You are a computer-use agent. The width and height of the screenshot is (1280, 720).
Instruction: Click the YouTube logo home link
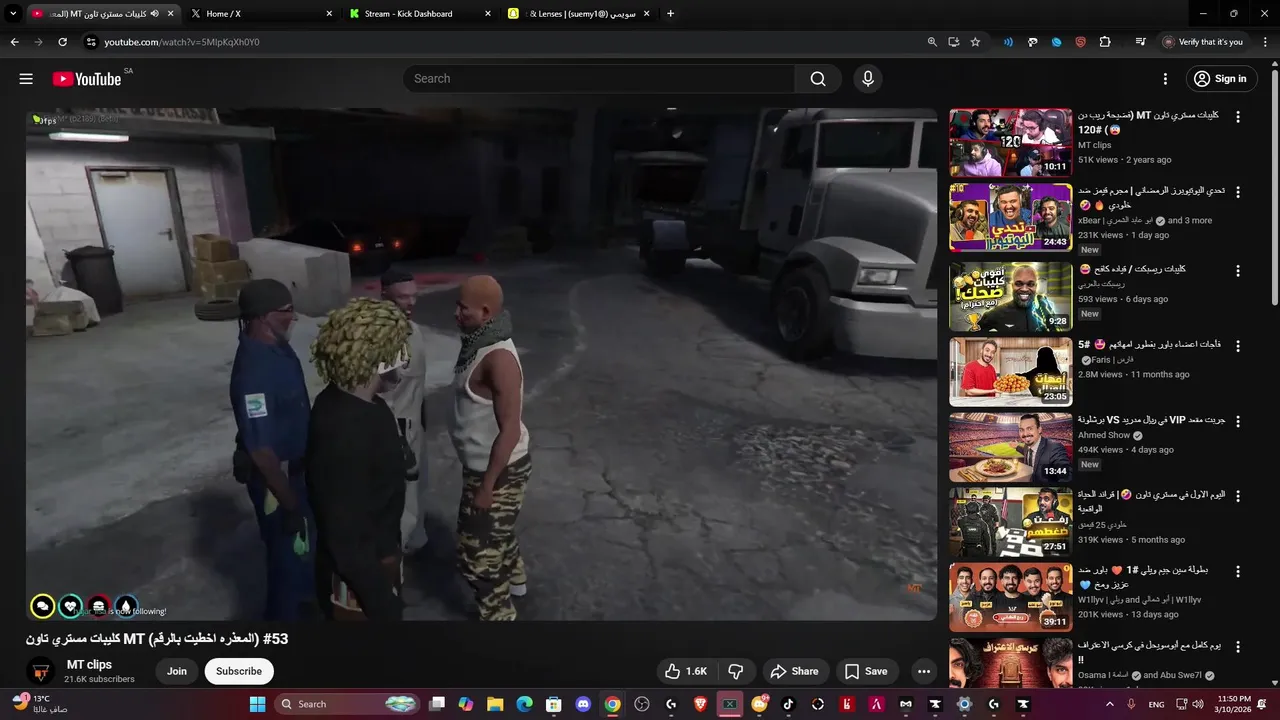[87, 79]
